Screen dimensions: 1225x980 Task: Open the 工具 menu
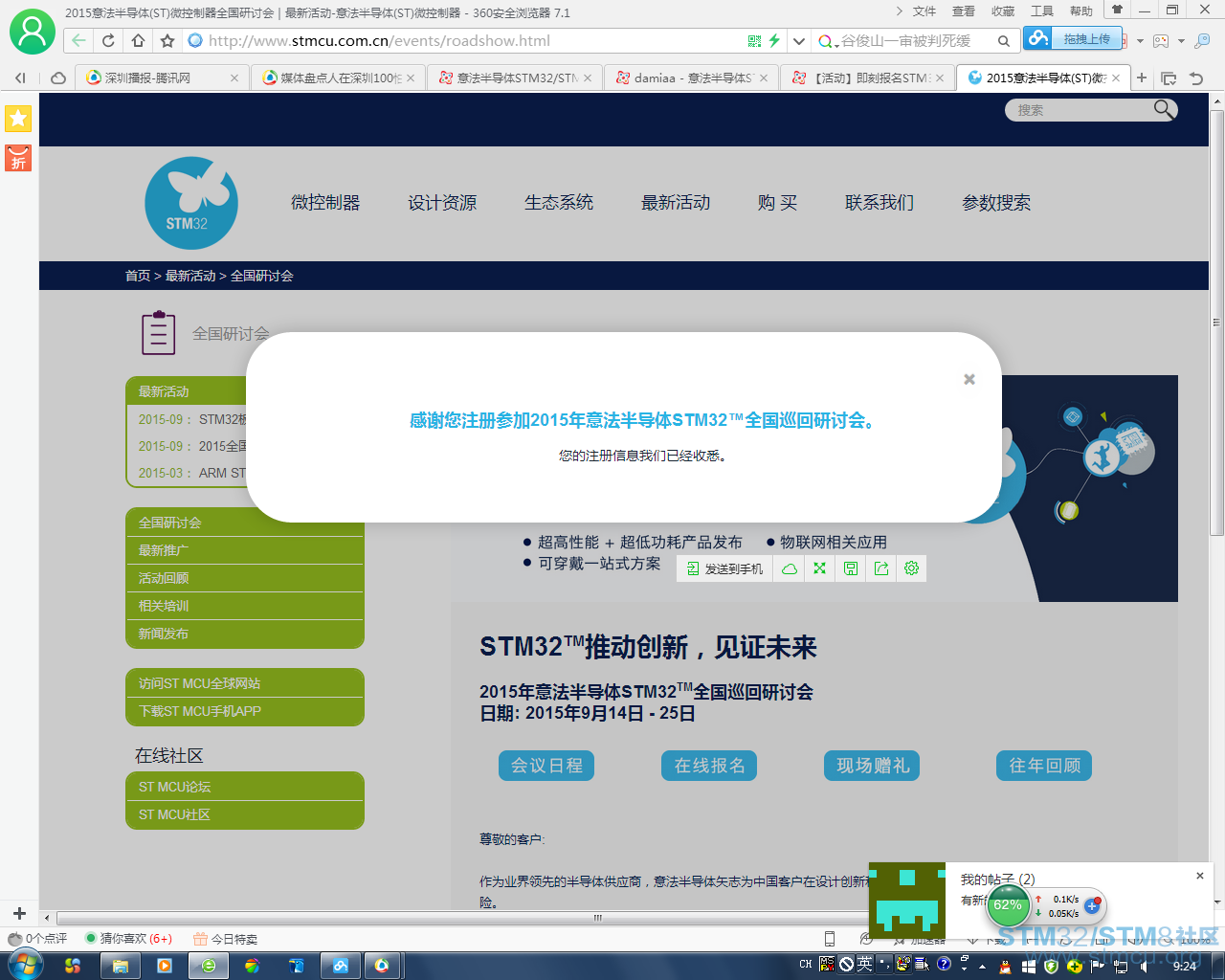[x=1042, y=11]
